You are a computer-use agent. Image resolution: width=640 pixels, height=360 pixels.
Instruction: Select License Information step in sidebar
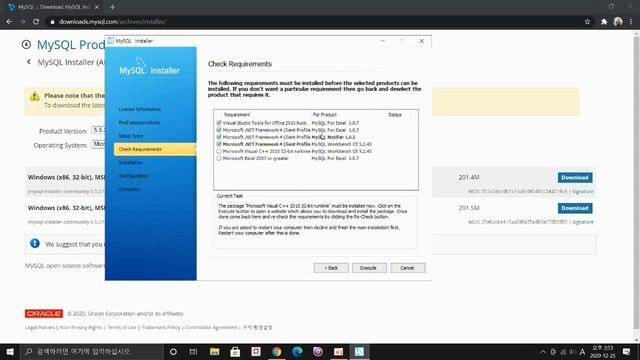tap(140, 109)
